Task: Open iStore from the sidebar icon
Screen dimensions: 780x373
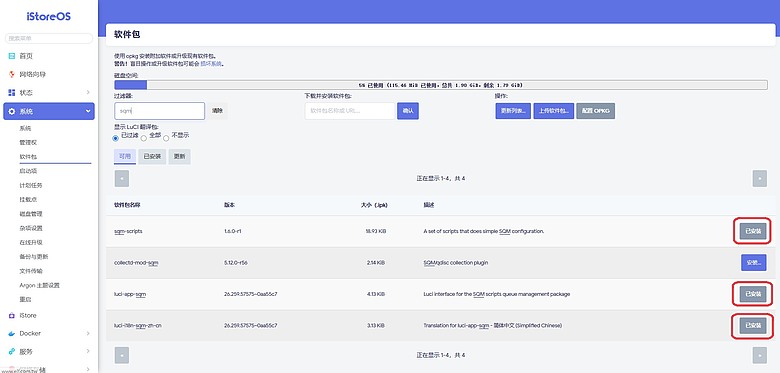Action: point(12,315)
